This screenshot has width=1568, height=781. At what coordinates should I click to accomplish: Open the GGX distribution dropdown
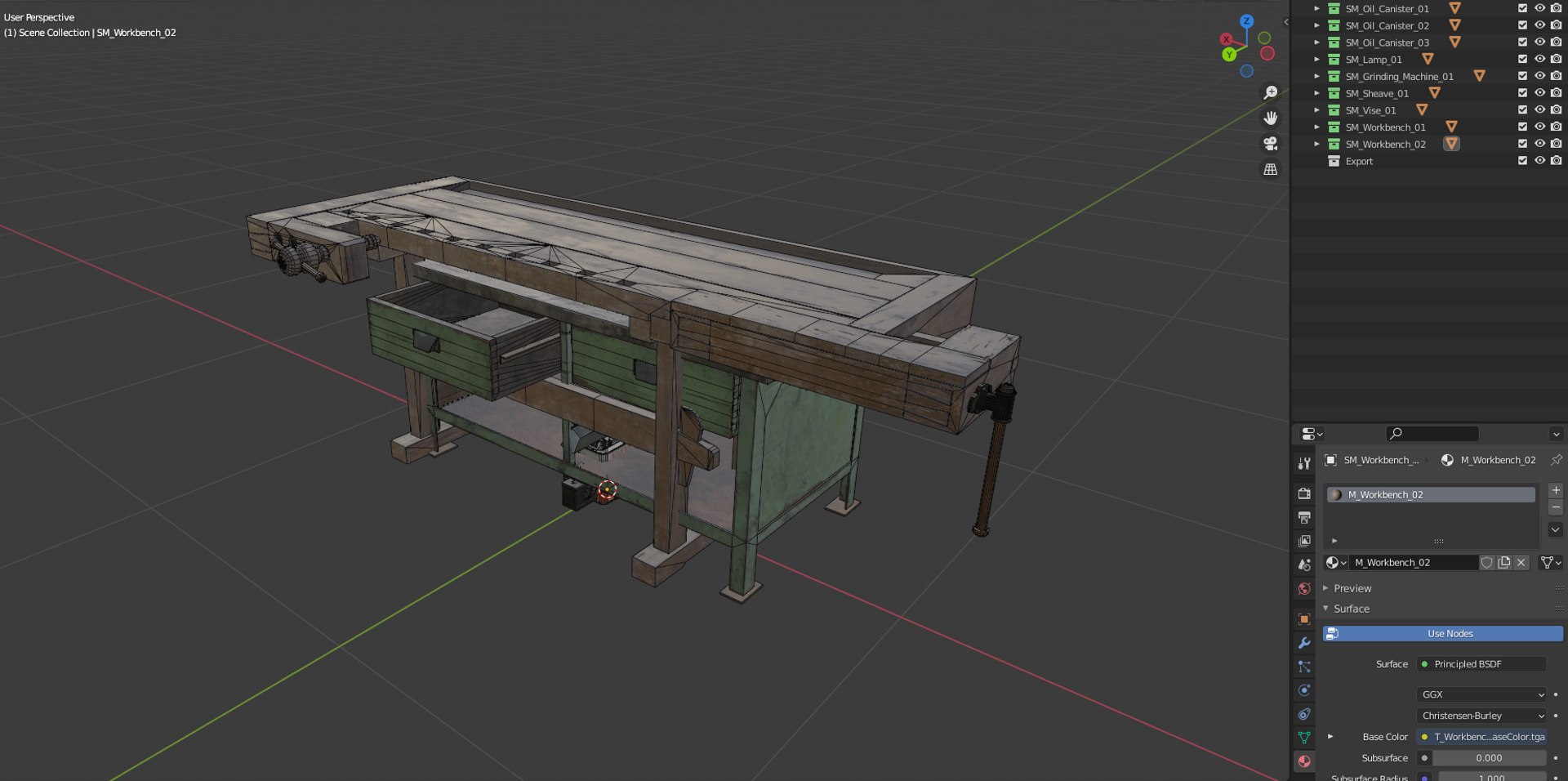1481,694
